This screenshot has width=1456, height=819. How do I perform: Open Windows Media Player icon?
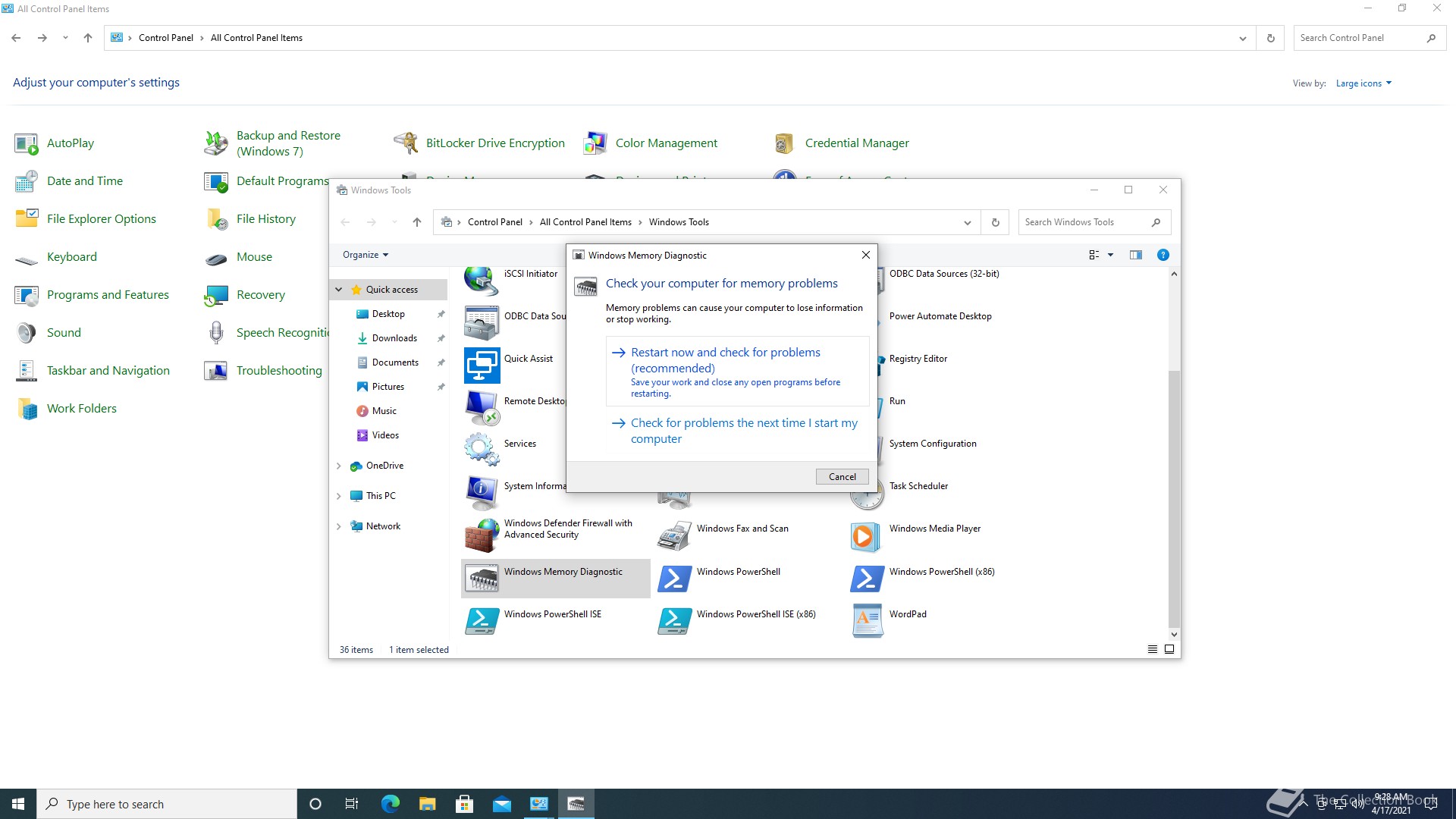(865, 536)
